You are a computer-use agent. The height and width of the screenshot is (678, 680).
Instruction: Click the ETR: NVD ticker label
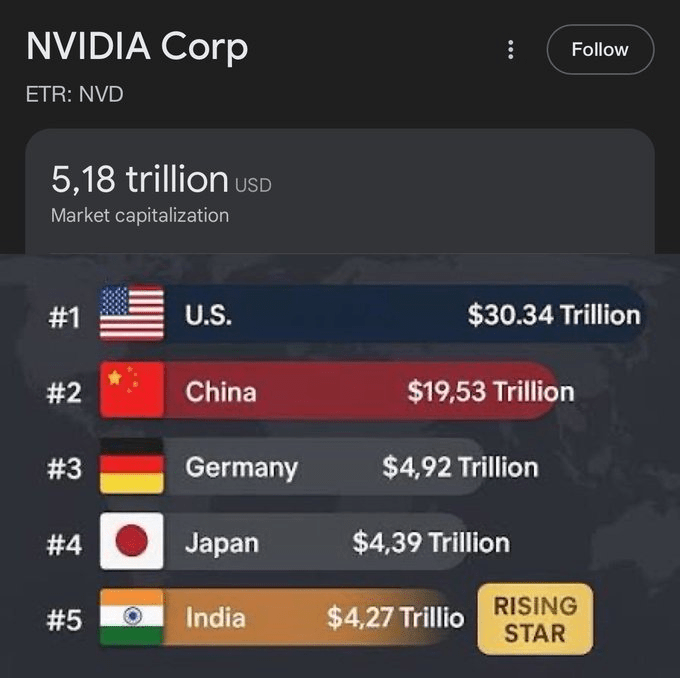click(74, 96)
